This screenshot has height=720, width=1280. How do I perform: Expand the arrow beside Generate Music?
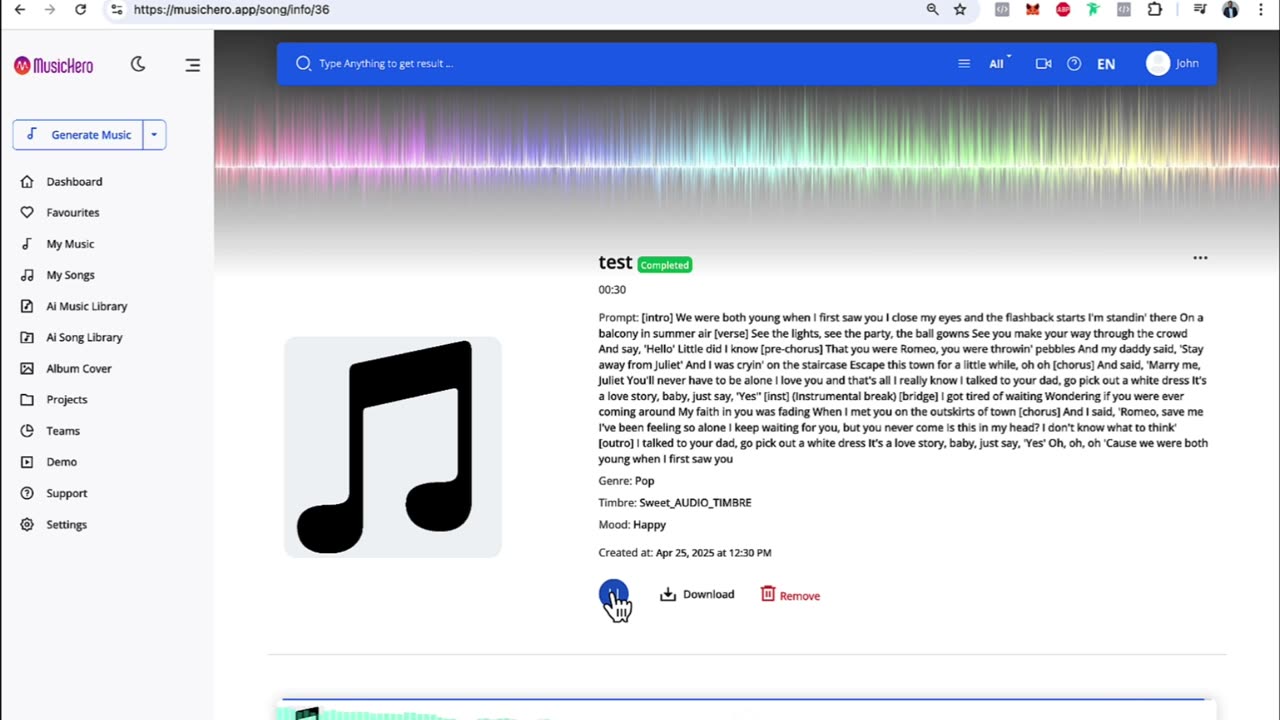pyautogui.click(x=154, y=135)
